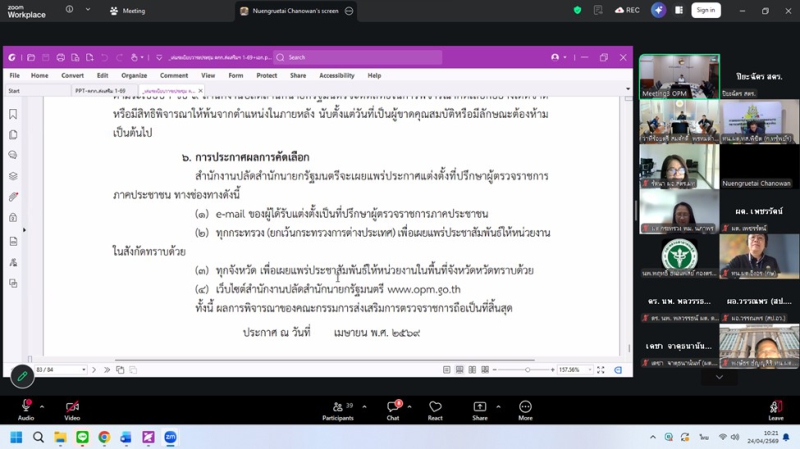Open the Comment menu in PDF viewer
The width and height of the screenshot is (800, 449).
click(174, 75)
